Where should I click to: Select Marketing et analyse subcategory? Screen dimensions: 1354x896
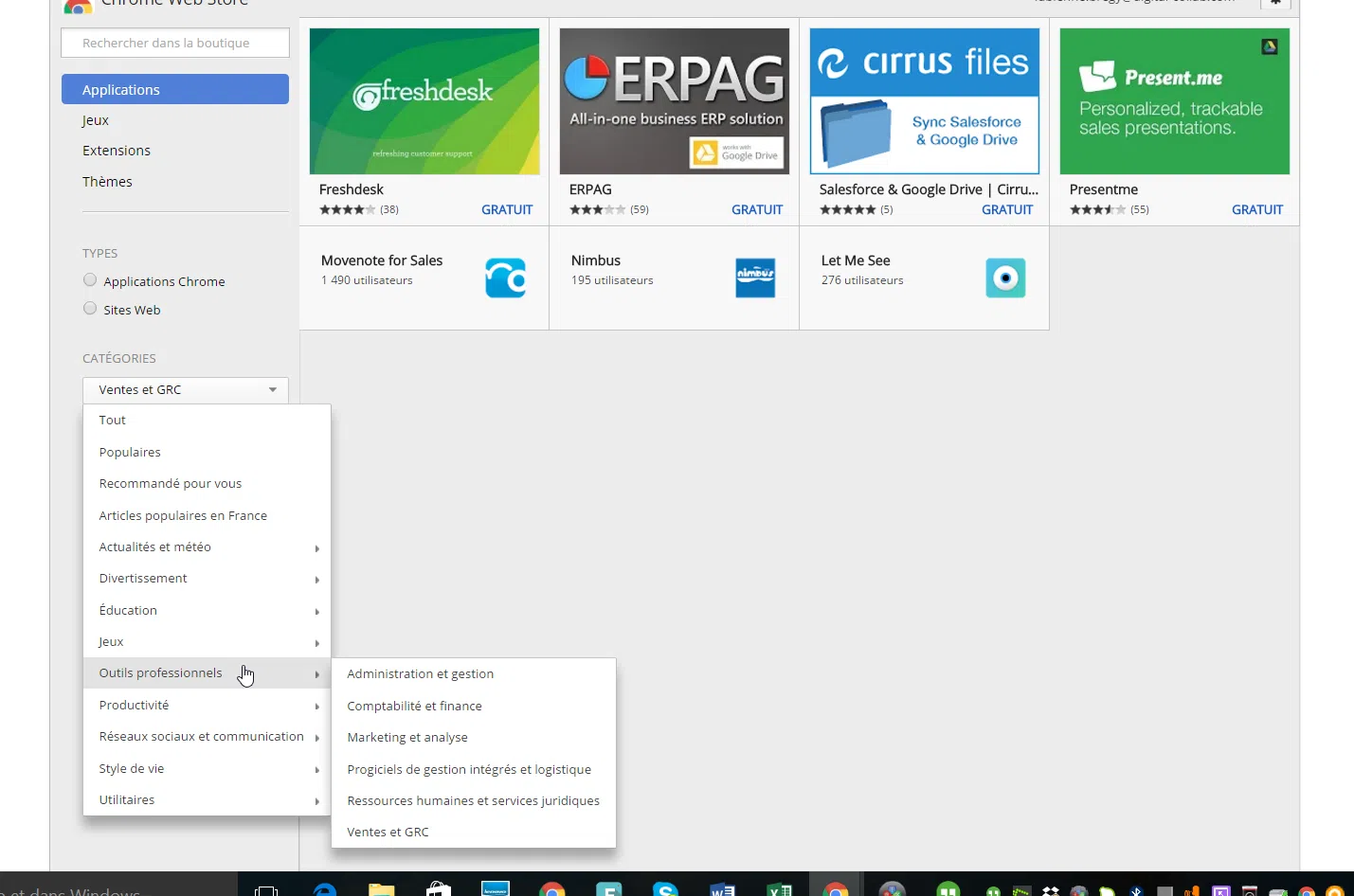click(474, 738)
